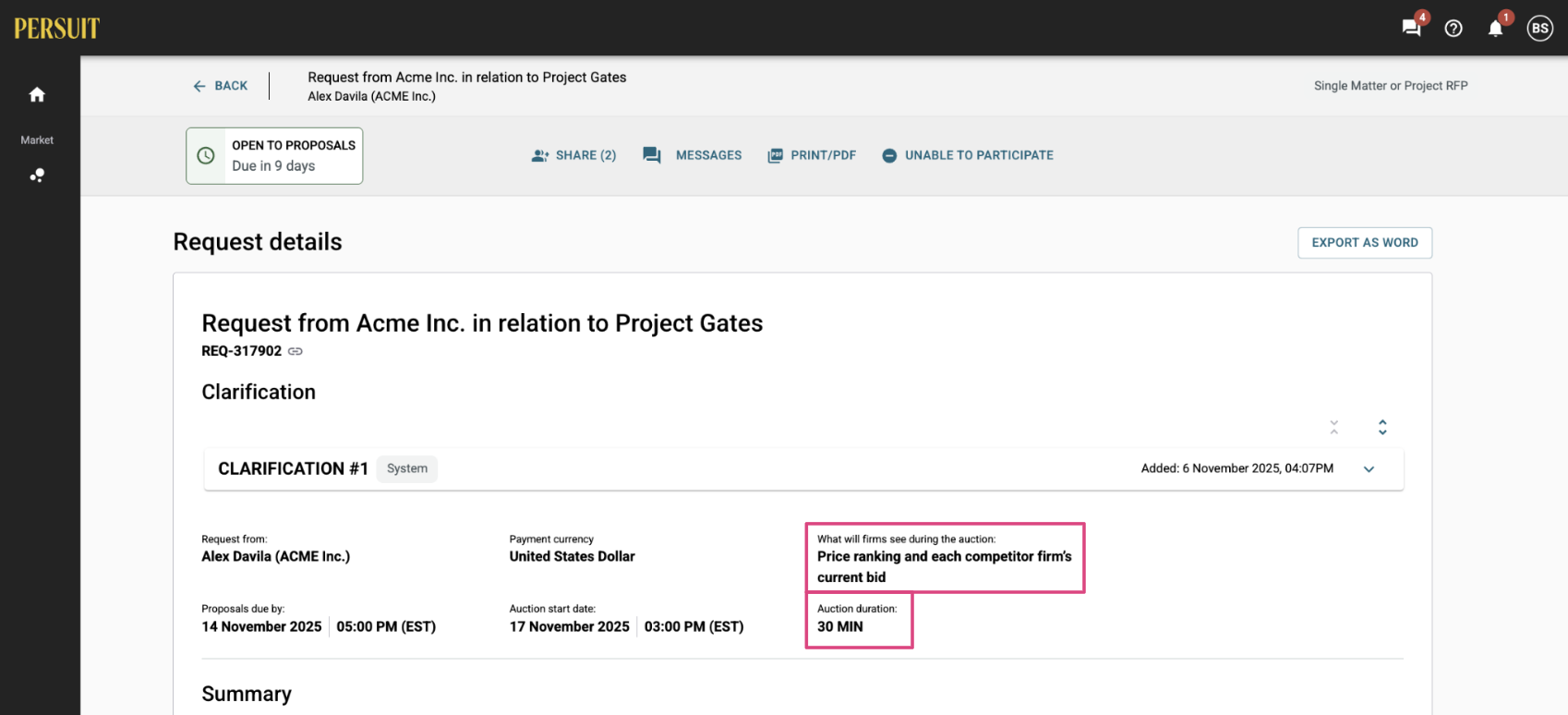Open the help question mark icon

pyautogui.click(x=1453, y=29)
